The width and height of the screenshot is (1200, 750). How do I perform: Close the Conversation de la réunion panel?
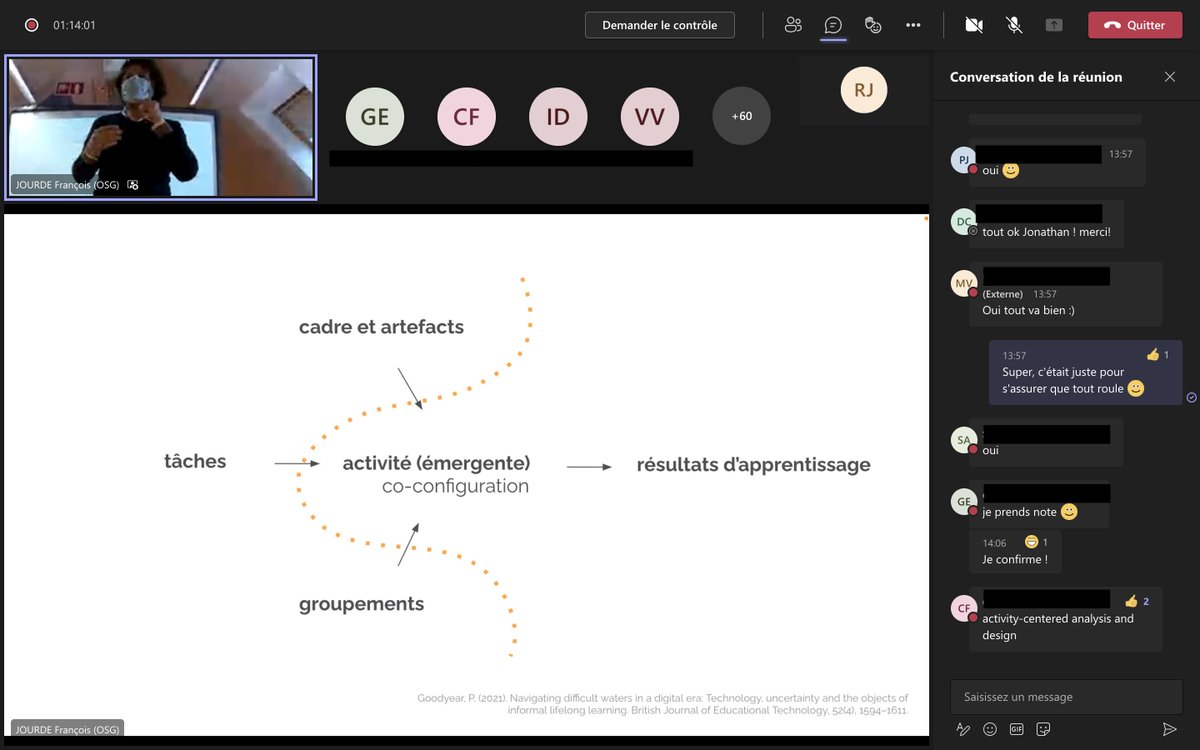[1170, 77]
